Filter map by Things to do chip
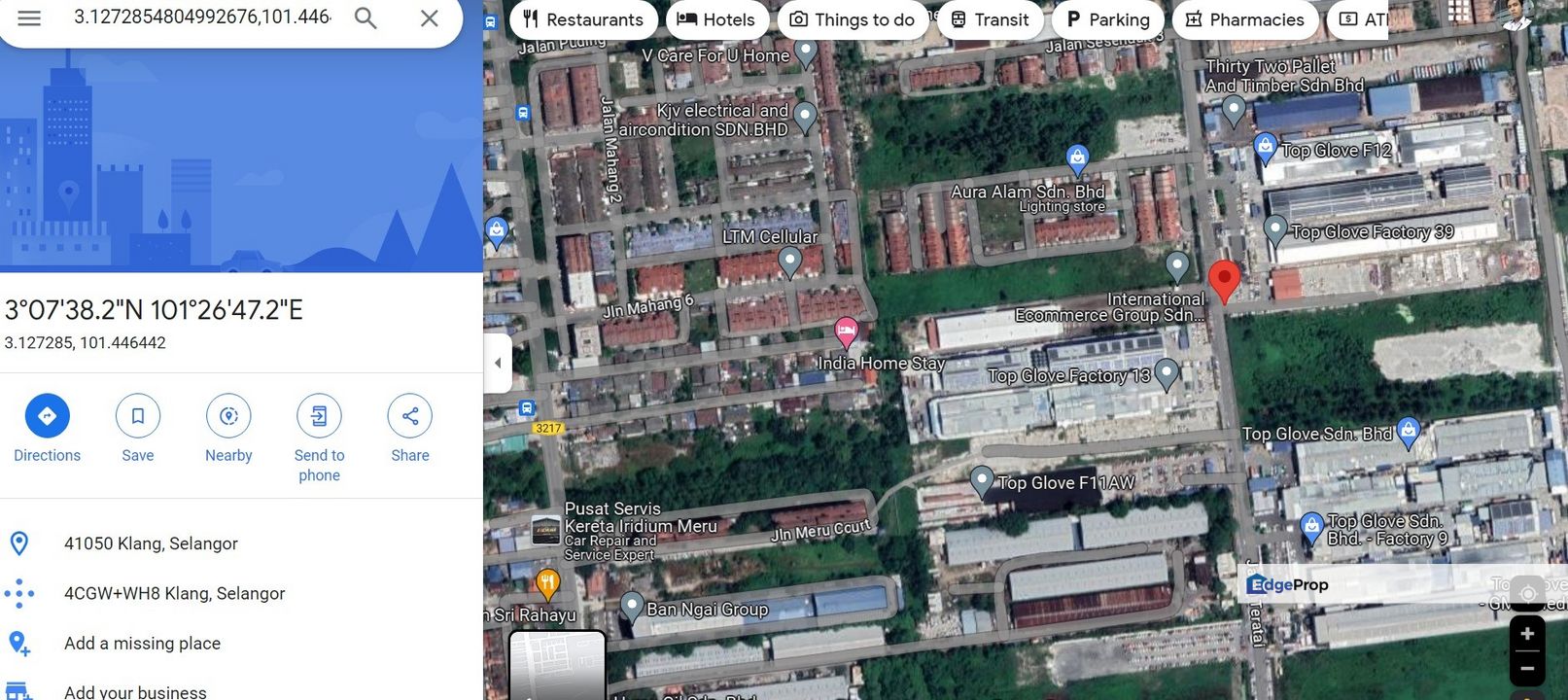 [x=852, y=19]
